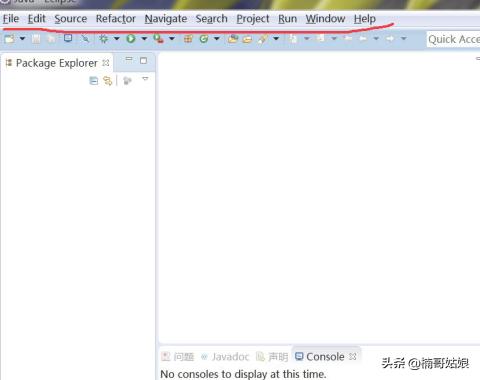Click the New Java Package icon
This screenshot has height=380, width=480.
click(x=188, y=39)
